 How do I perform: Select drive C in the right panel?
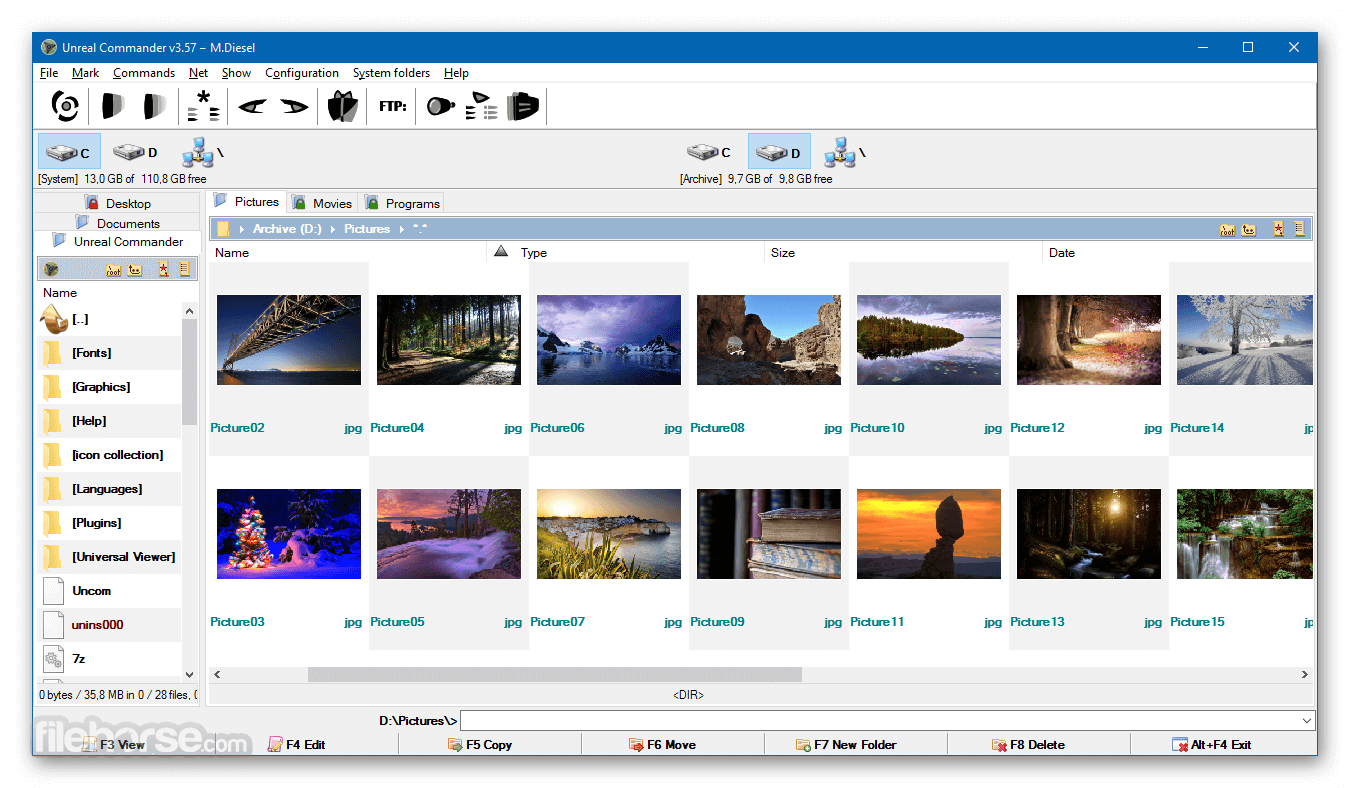tap(709, 152)
